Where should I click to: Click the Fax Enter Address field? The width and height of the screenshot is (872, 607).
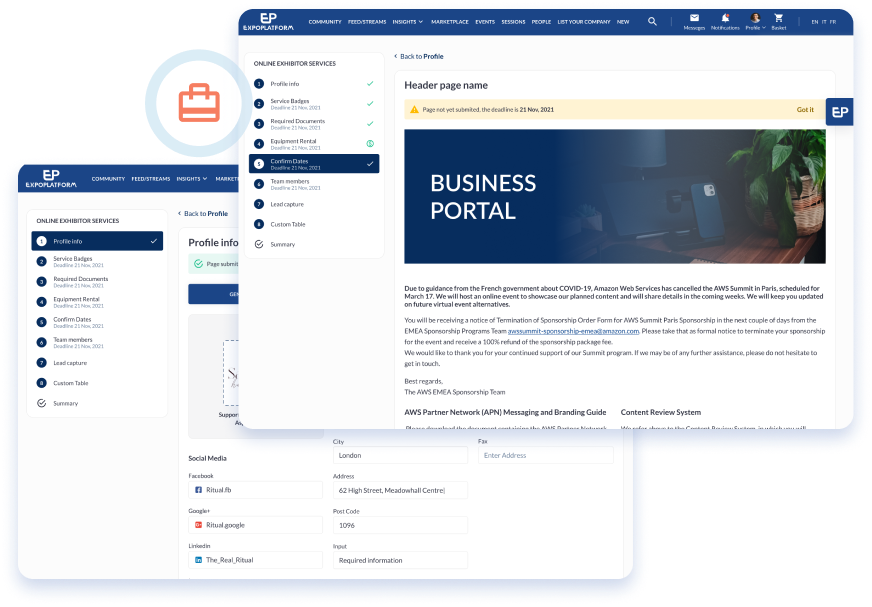(546, 455)
